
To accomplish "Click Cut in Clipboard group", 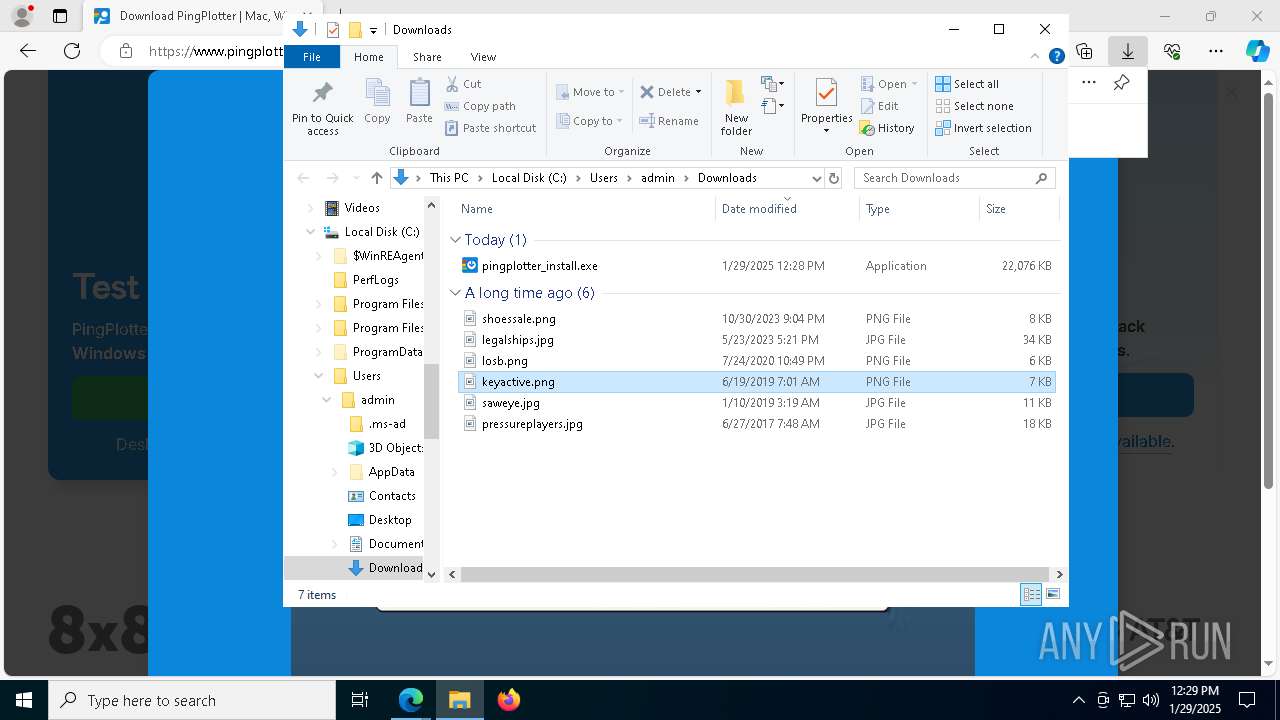I will click(x=463, y=84).
